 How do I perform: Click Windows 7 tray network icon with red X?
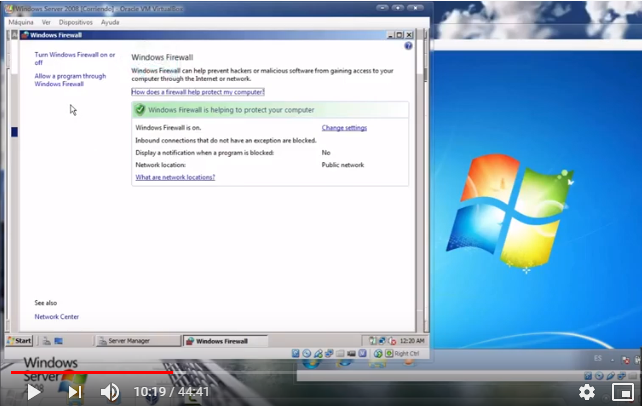pyautogui.click(x=626, y=360)
